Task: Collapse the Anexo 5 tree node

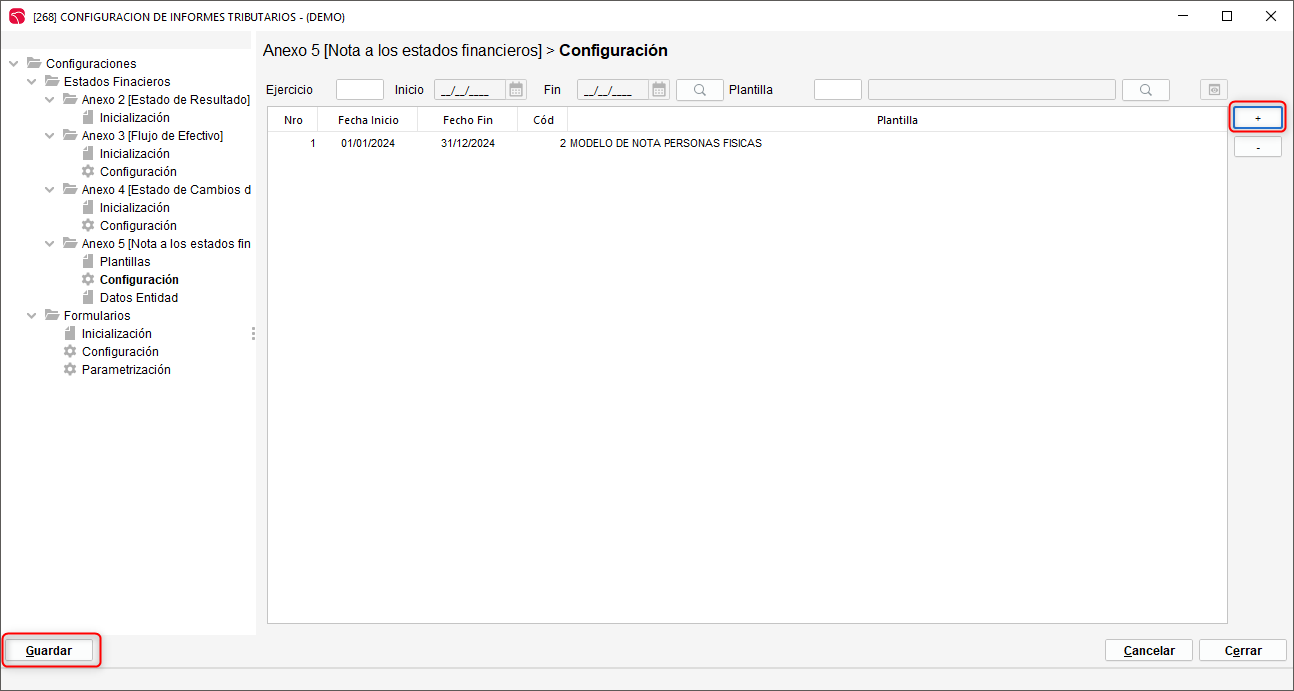Action: pyautogui.click(x=50, y=244)
